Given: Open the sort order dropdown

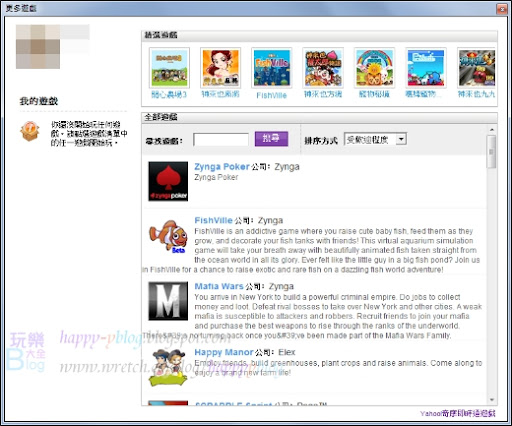Looking at the screenshot, I should coord(375,139).
